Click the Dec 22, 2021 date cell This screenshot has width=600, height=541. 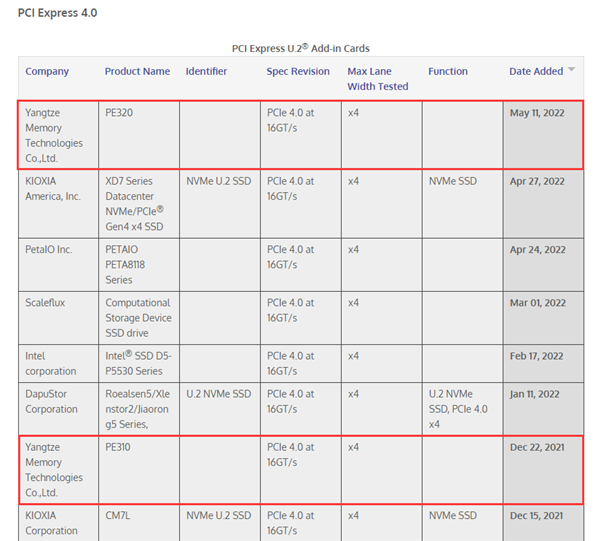537,447
